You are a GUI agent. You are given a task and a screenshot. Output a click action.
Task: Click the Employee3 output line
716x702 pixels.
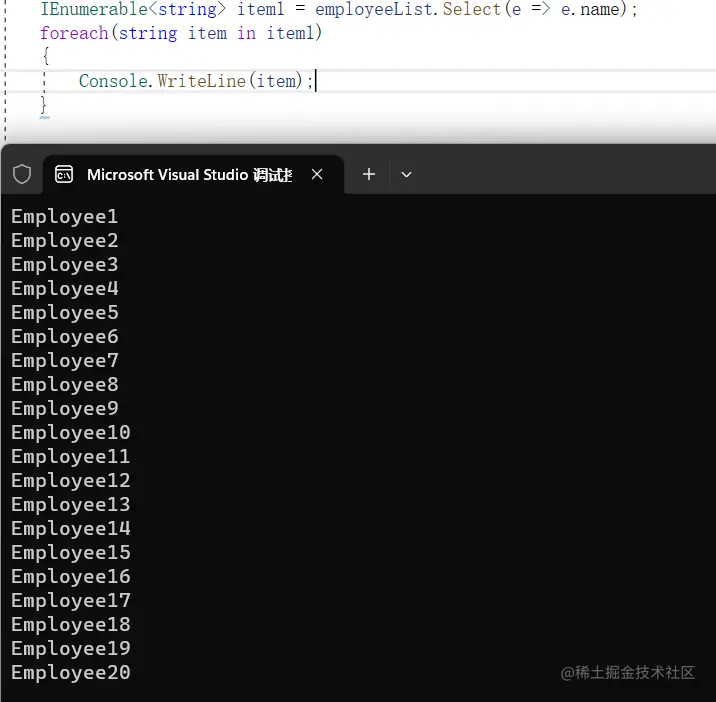[64, 264]
